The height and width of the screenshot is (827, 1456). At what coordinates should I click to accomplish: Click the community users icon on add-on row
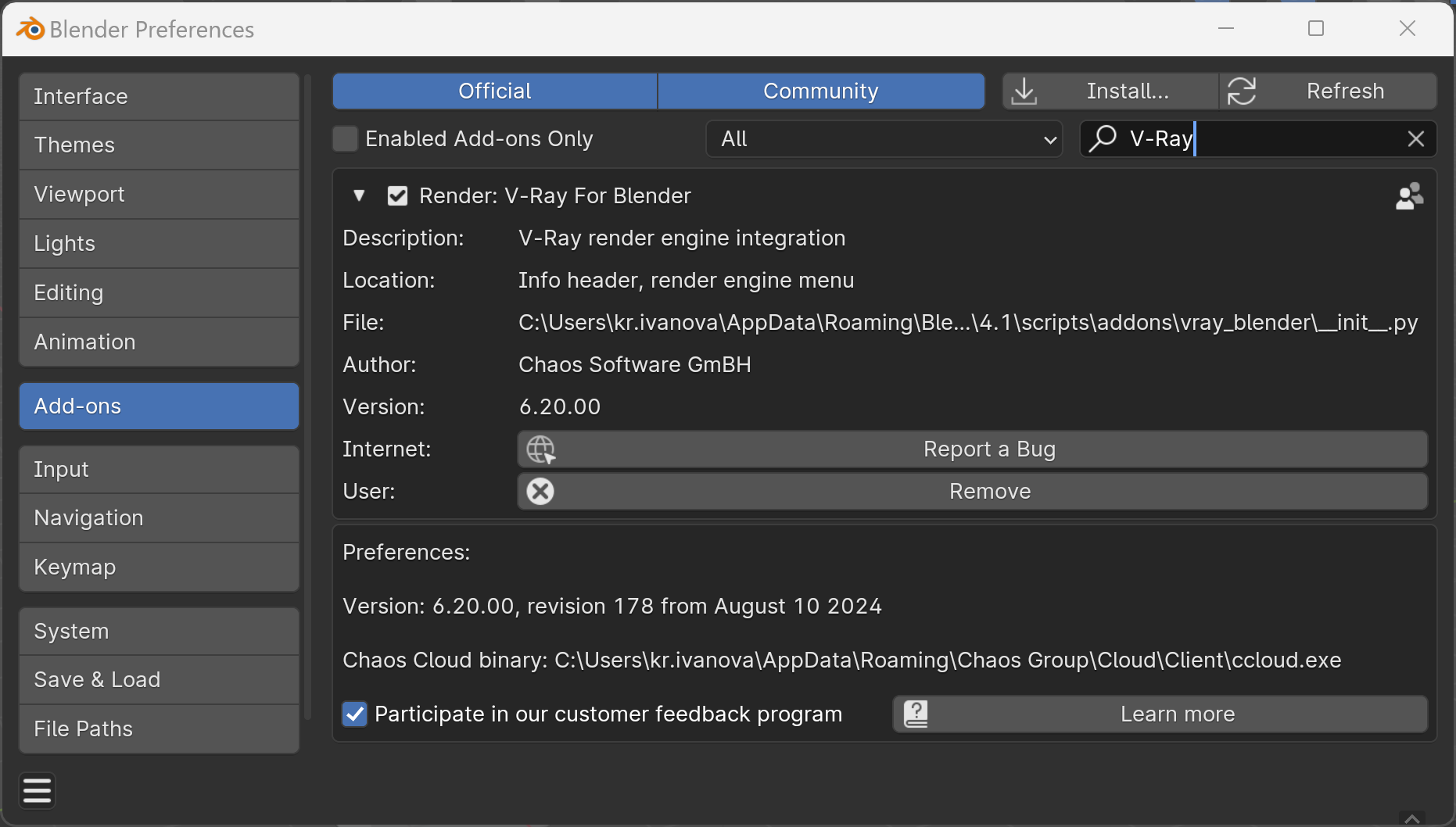(1409, 196)
